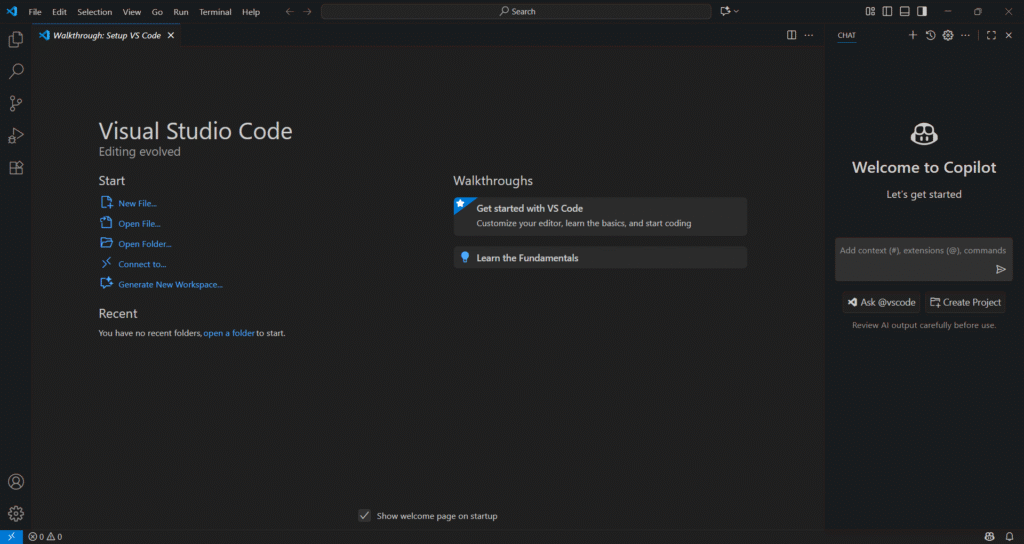Click the send arrow in chat input
Viewport: 1024px width, 544px height.
[x=1000, y=269]
